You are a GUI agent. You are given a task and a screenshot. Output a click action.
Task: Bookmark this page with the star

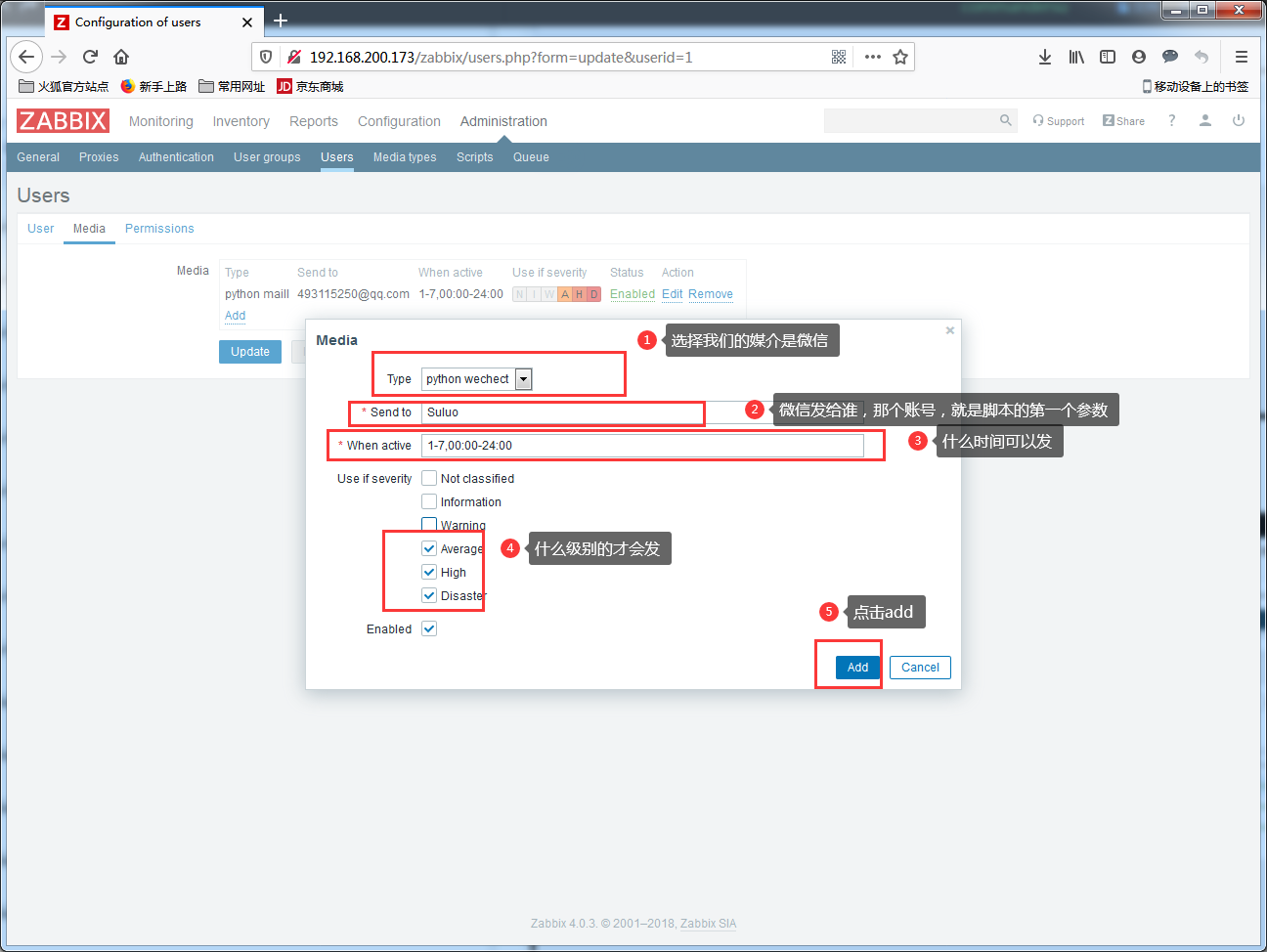coord(900,57)
